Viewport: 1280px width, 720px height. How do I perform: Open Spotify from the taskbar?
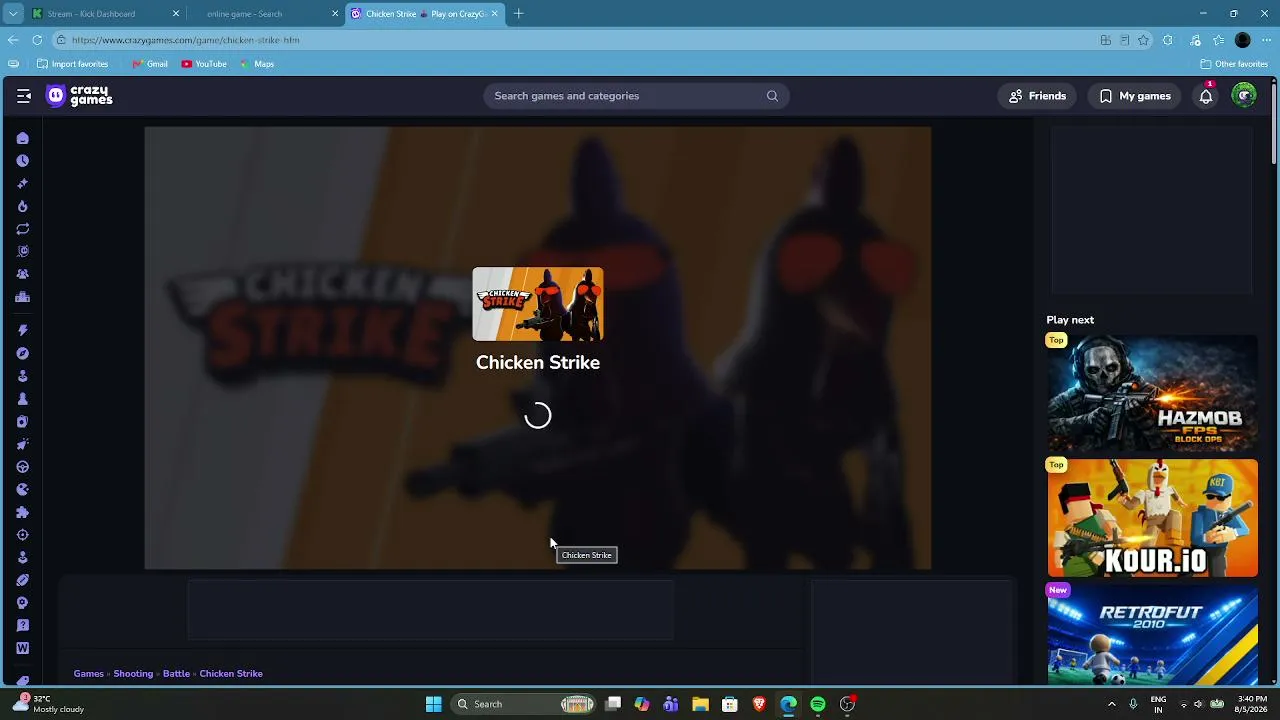[x=818, y=704]
